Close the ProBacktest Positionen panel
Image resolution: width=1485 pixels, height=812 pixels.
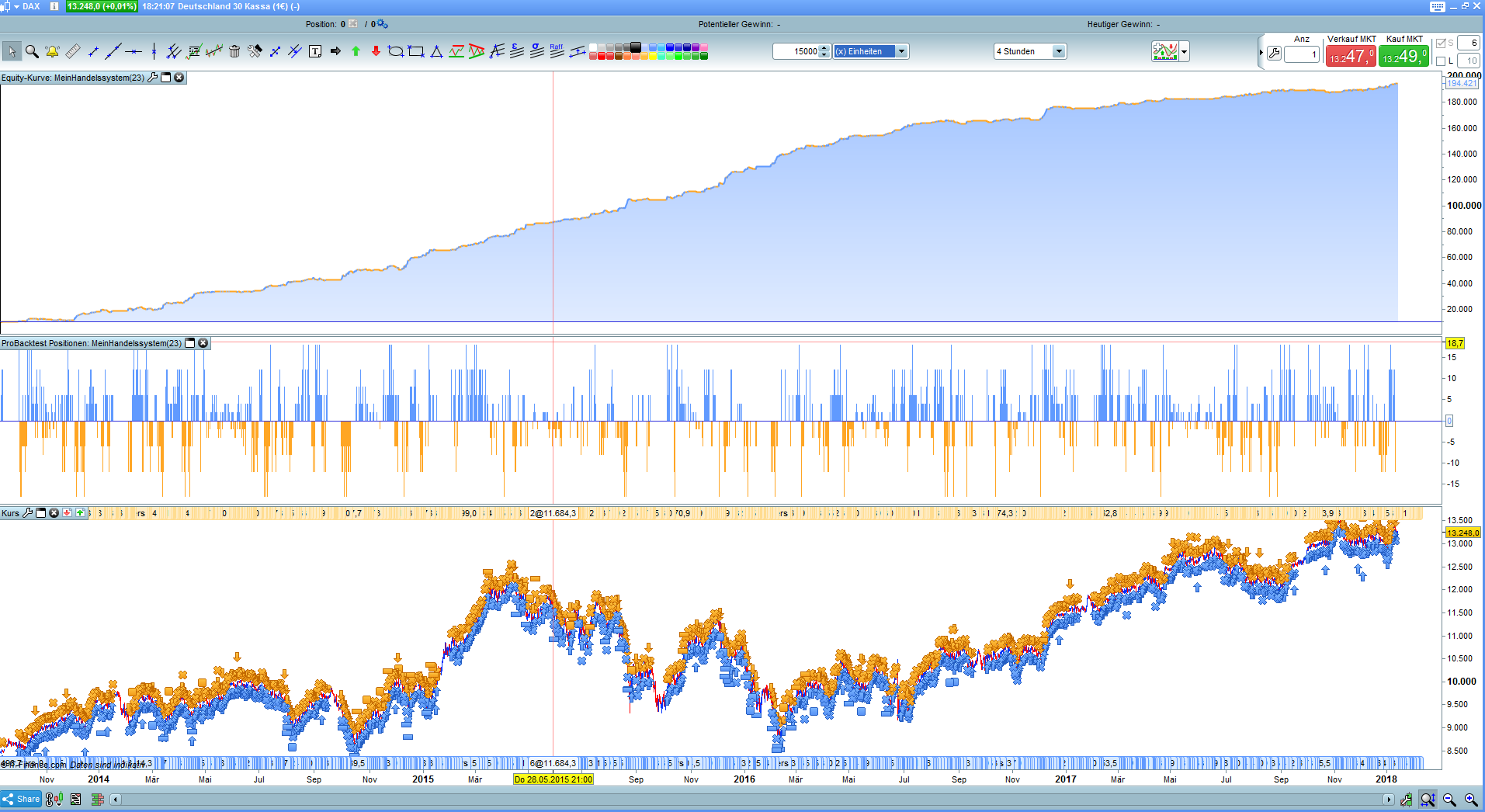203,343
